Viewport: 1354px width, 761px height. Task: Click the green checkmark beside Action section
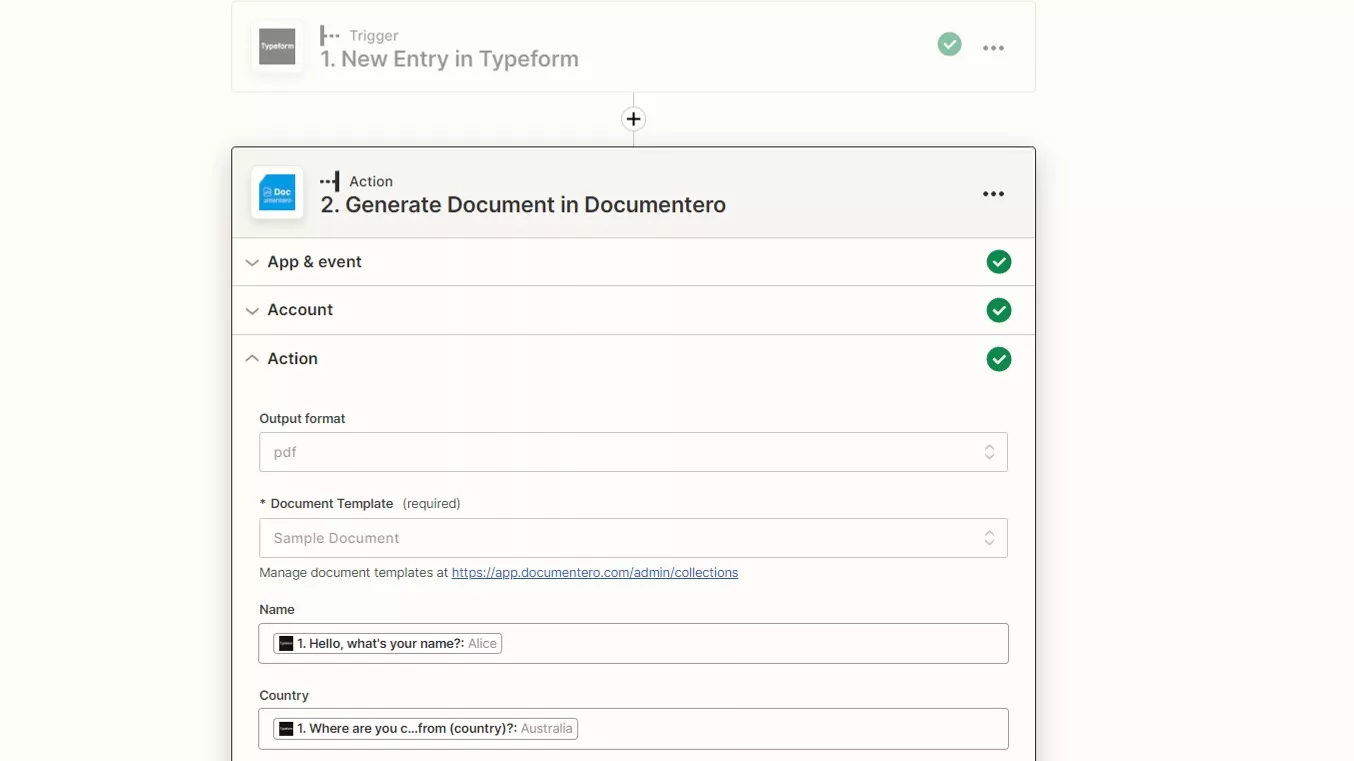998,359
